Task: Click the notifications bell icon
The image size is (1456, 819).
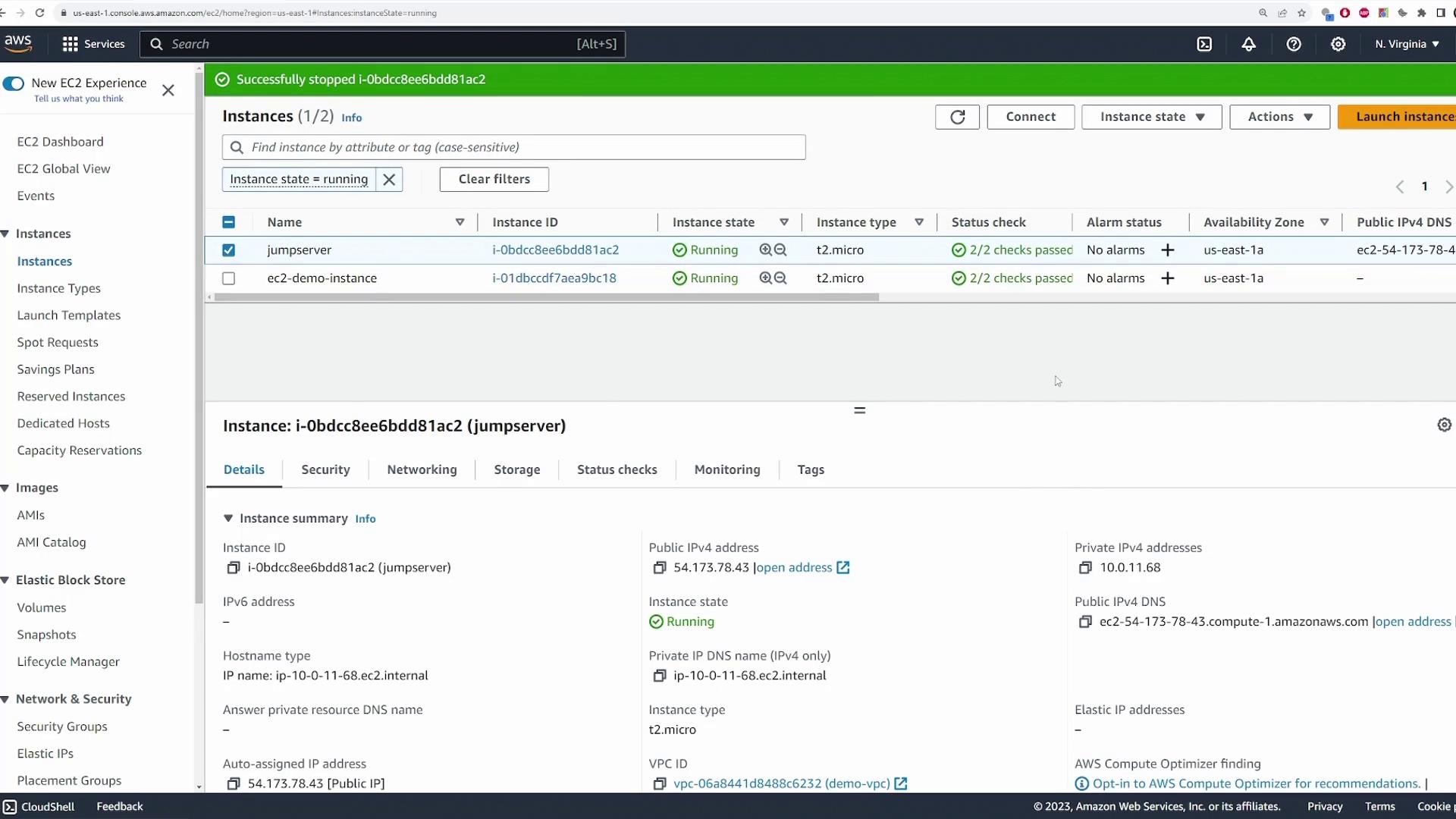Action: 1248,44
